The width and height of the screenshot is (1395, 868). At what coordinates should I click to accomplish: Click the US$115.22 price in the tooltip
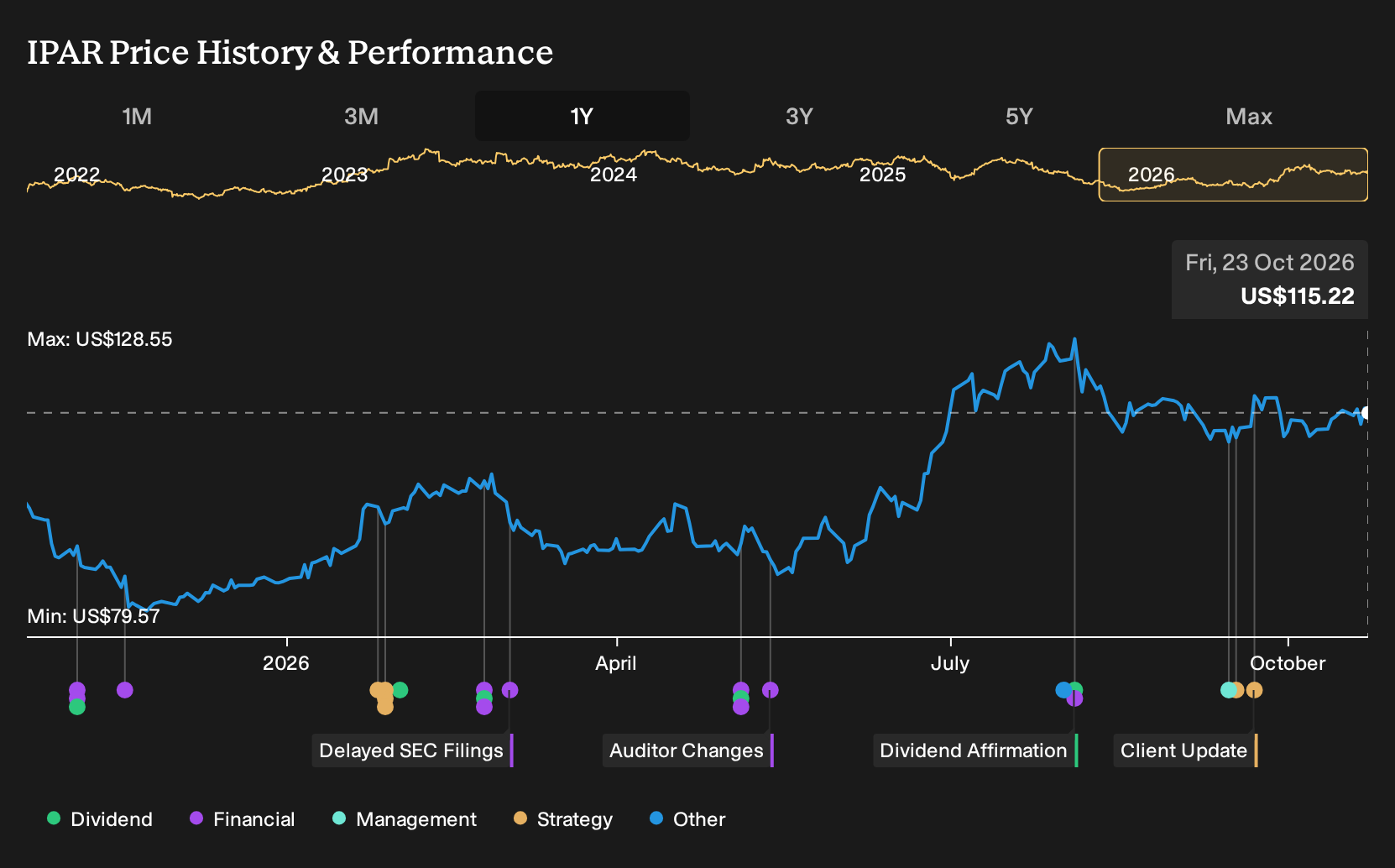click(x=1298, y=296)
